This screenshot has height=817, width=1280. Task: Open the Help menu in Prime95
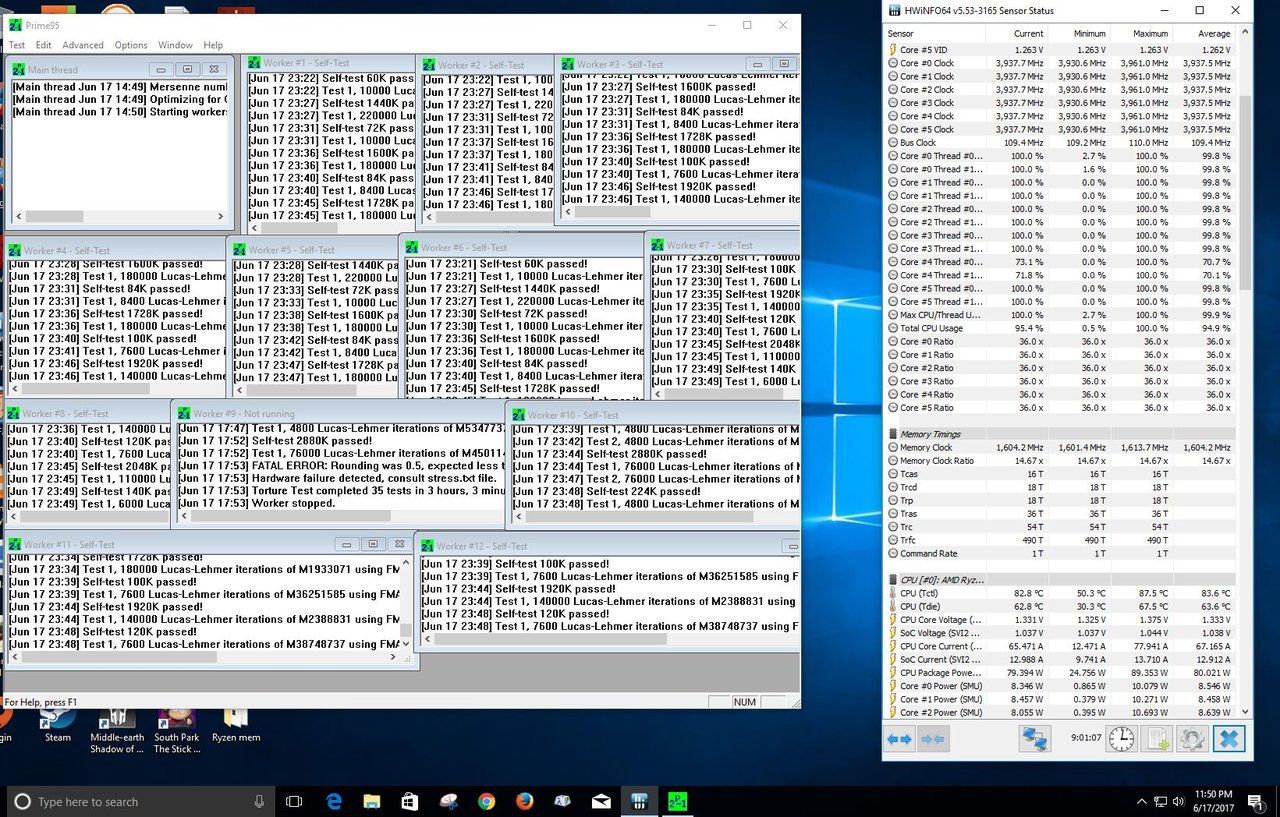(x=213, y=45)
